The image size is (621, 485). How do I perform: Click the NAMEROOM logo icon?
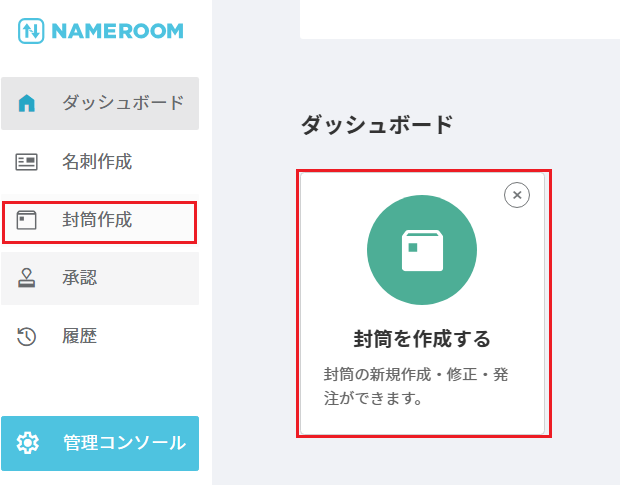pyautogui.click(x=29, y=30)
